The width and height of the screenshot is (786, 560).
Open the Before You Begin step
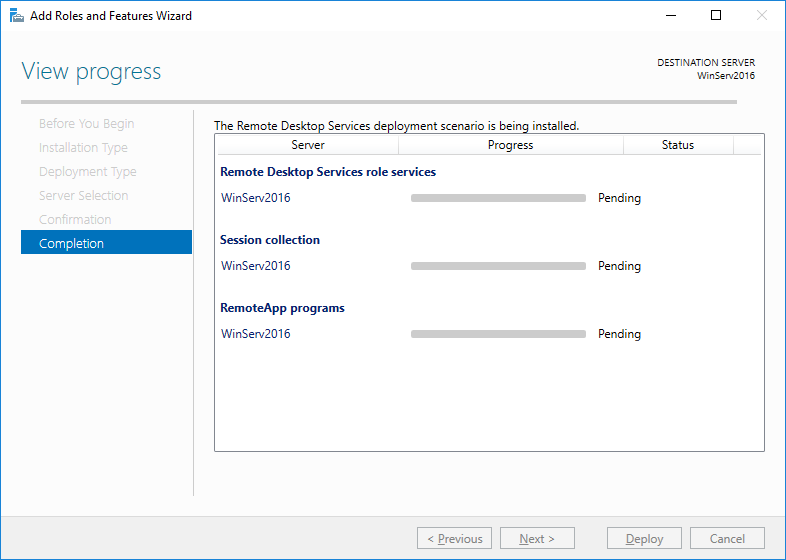tap(86, 124)
